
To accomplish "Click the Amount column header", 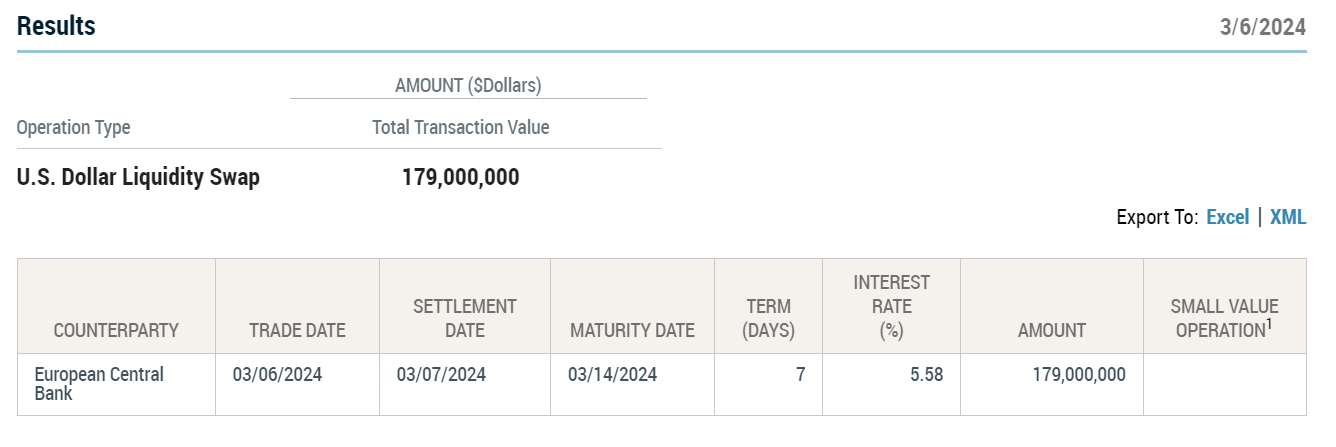I will (1051, 330).
